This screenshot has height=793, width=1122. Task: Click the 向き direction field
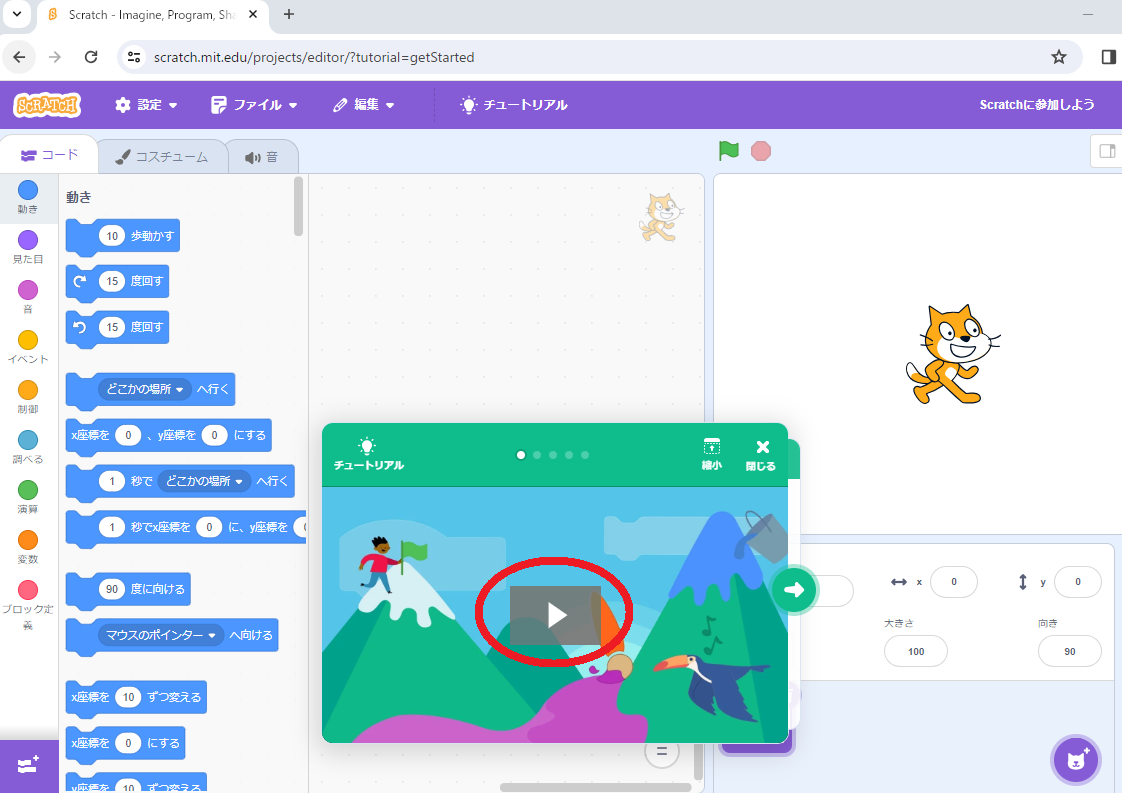point(1070,651)
